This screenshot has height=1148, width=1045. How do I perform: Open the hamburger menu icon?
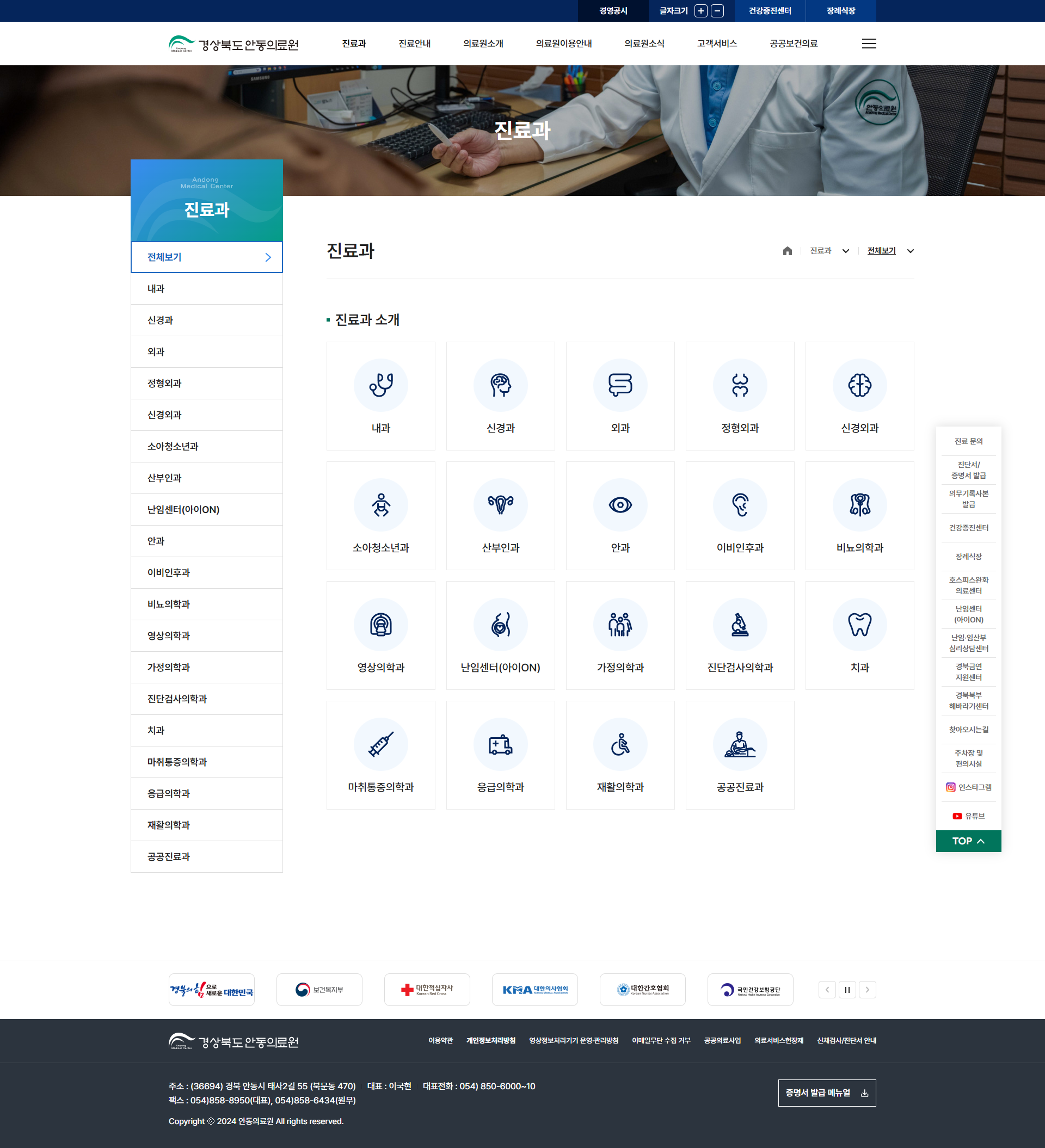point(868,44)
